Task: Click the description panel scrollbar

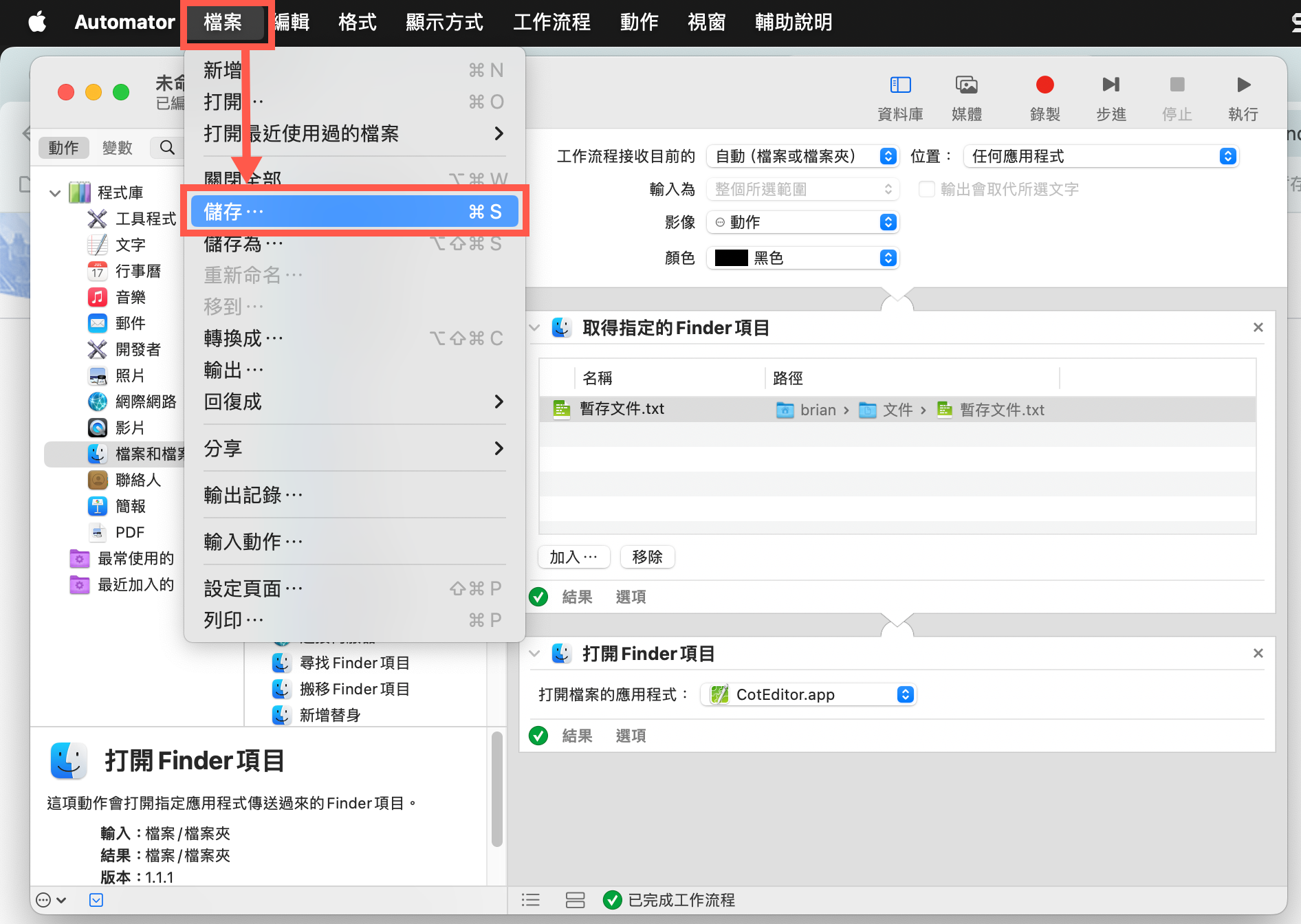Action: tap(496, 789)
